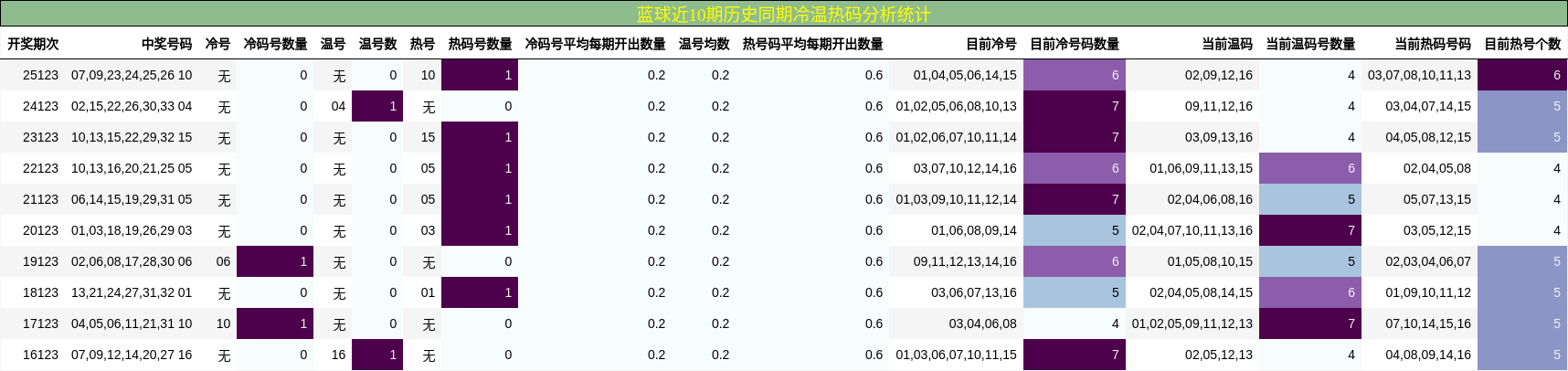Image resolution: width=1568 pixels, height=371 pixels.
Task: Click current warm numbers 02,04,07,10,11,13,16
Action: coord(1192,230)
